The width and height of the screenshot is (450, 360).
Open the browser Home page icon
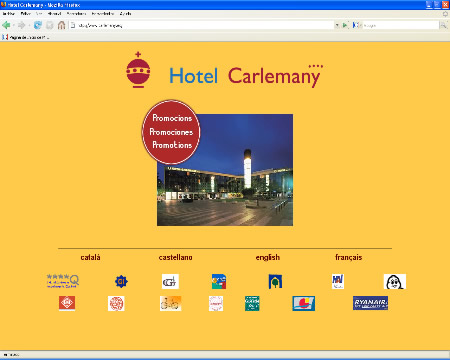[61, 25]
